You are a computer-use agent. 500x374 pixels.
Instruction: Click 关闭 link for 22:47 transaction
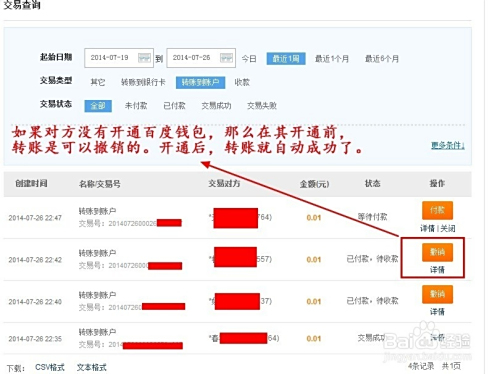click(x=448, y=229)
